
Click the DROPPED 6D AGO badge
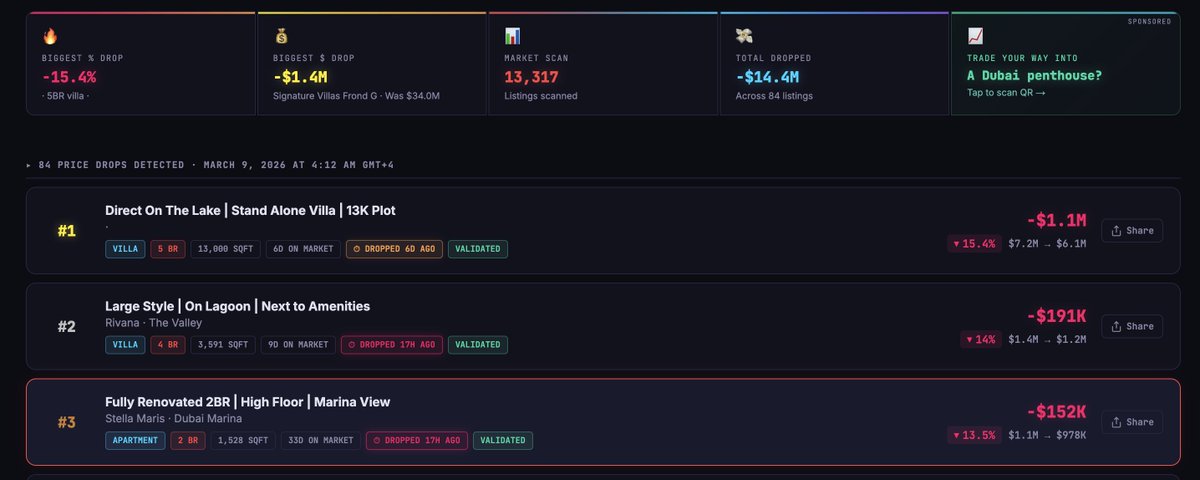(394, 249)
